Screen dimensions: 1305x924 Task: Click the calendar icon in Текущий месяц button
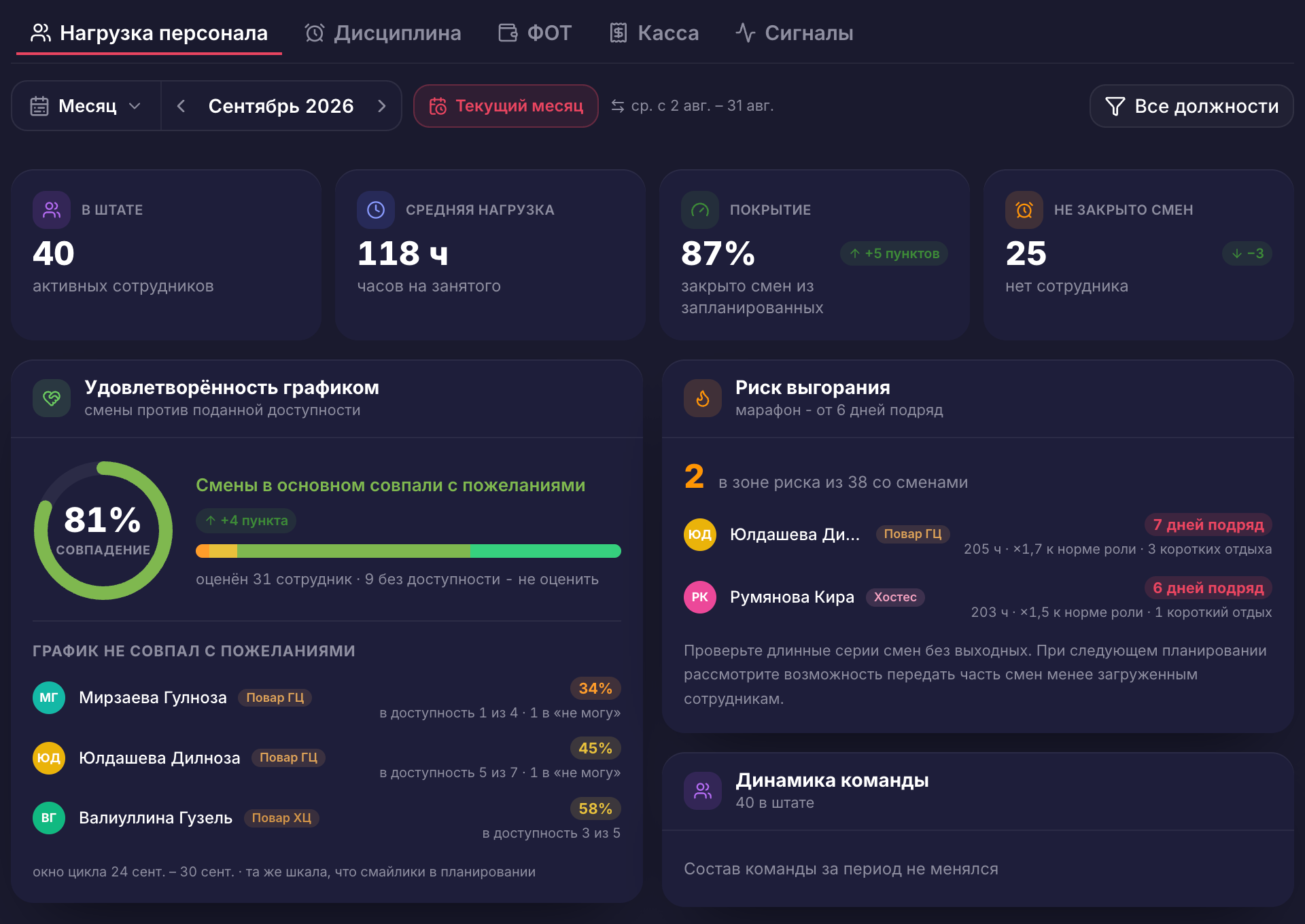[438, 106]
